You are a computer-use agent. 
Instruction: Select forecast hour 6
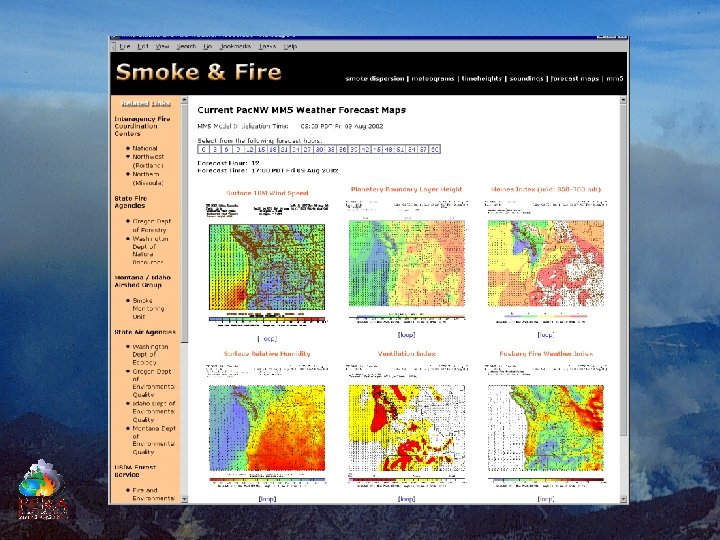click(227, 149)
